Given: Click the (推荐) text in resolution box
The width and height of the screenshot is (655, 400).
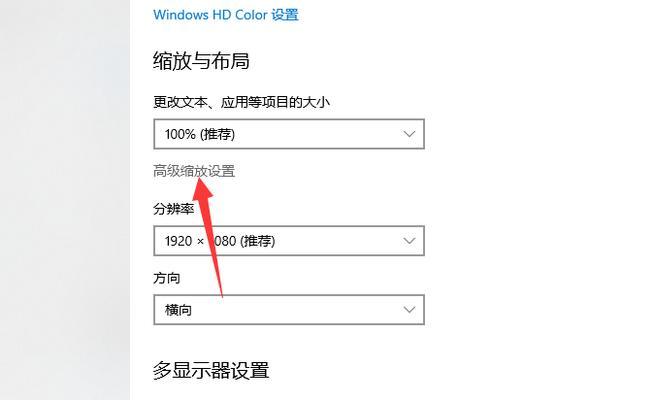Looking at the screenshot, I should point(257,241).
